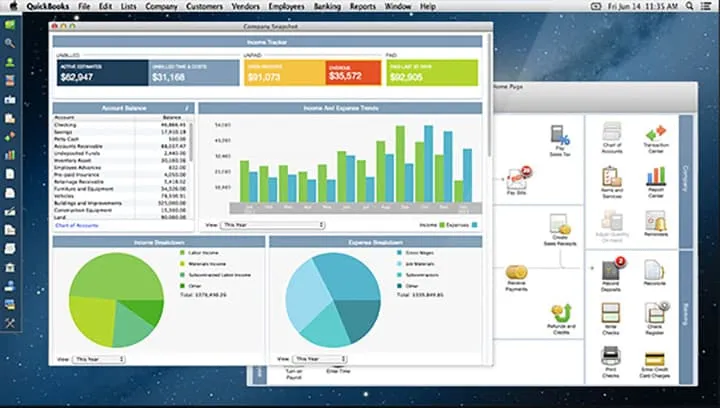Viewport: 720px width, 408px height.
Task: Expand the Income Breakdown View dropdown
Action: [x=101, y=358]
